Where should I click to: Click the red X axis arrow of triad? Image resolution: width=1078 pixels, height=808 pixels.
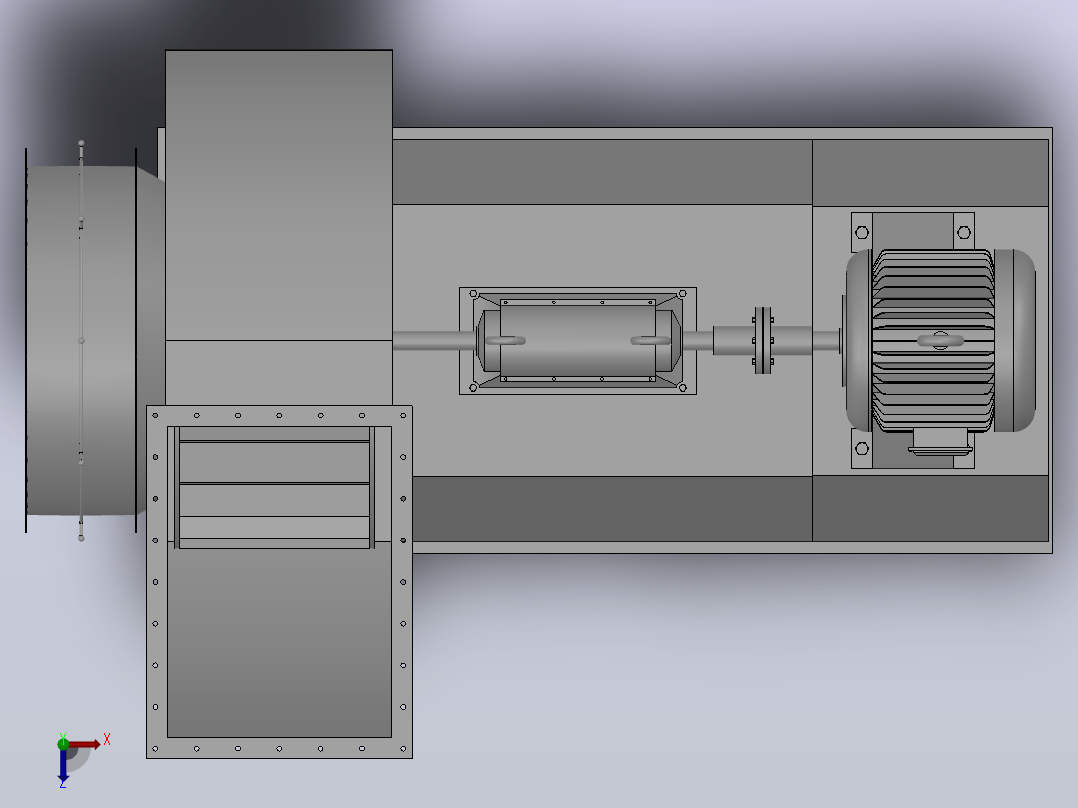tap(84, 744)
